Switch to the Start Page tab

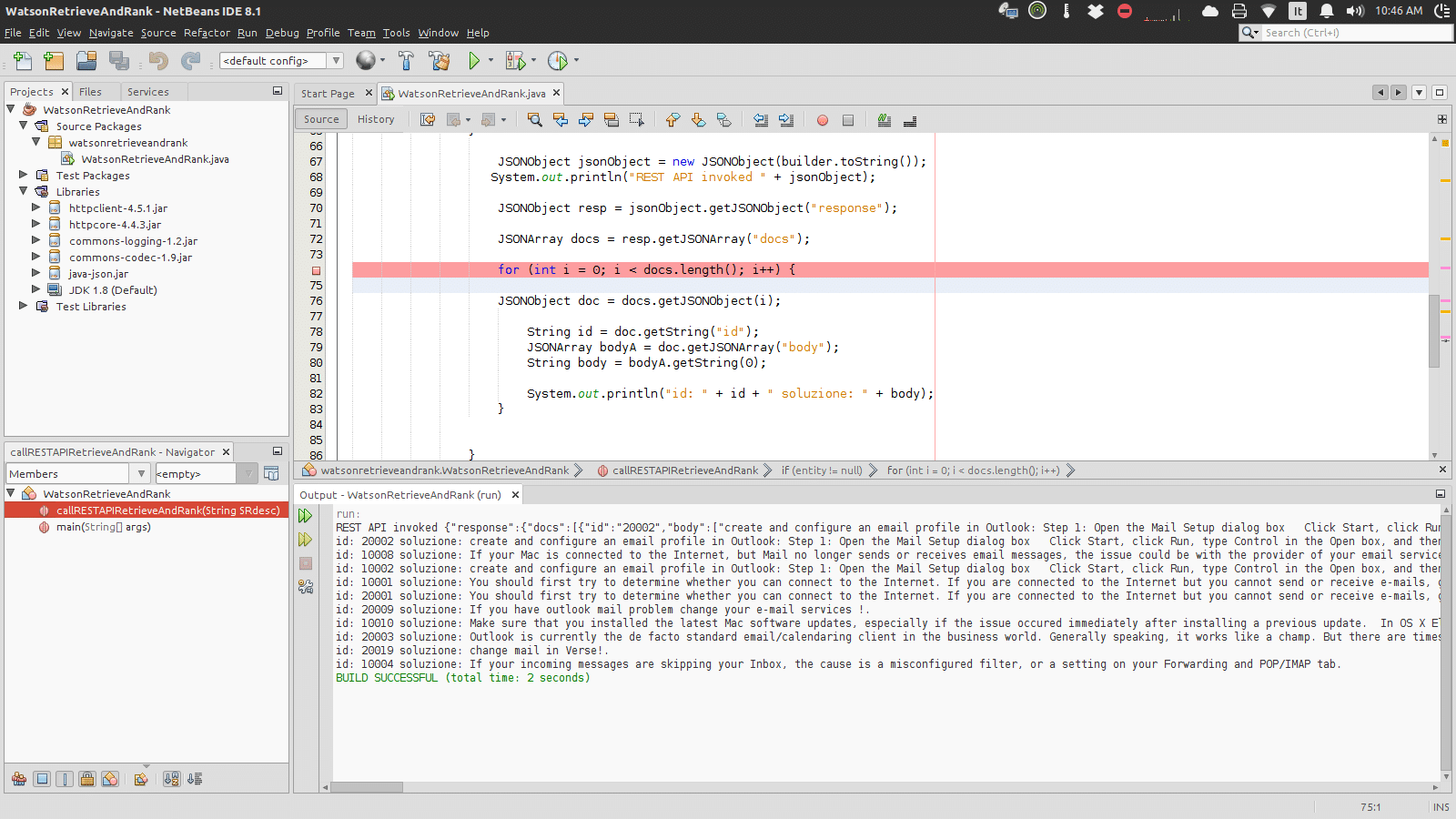point(328,94)
